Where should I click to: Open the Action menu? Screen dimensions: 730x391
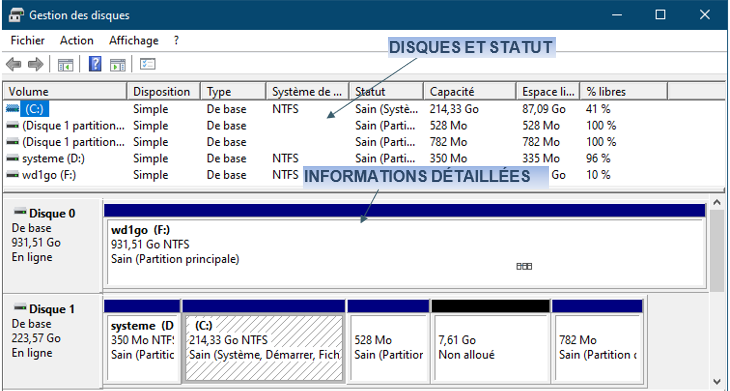coord(76,40)
